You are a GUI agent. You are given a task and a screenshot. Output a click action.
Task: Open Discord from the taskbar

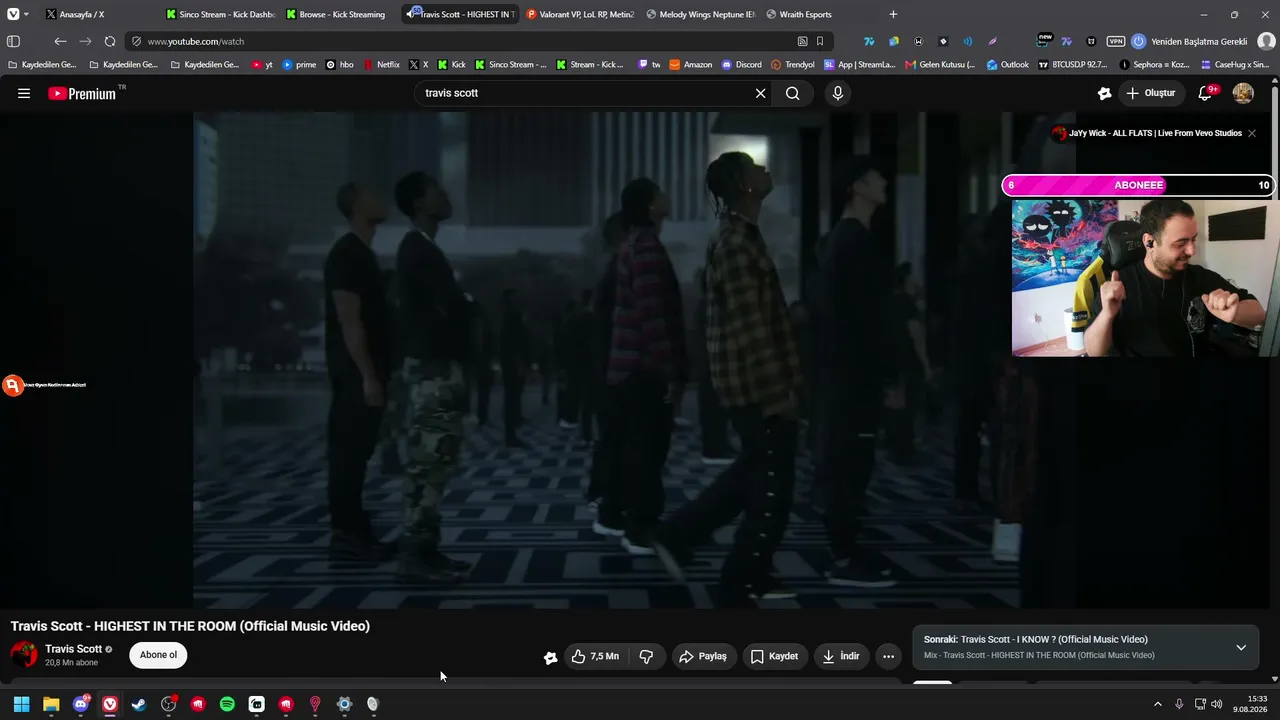81,704
